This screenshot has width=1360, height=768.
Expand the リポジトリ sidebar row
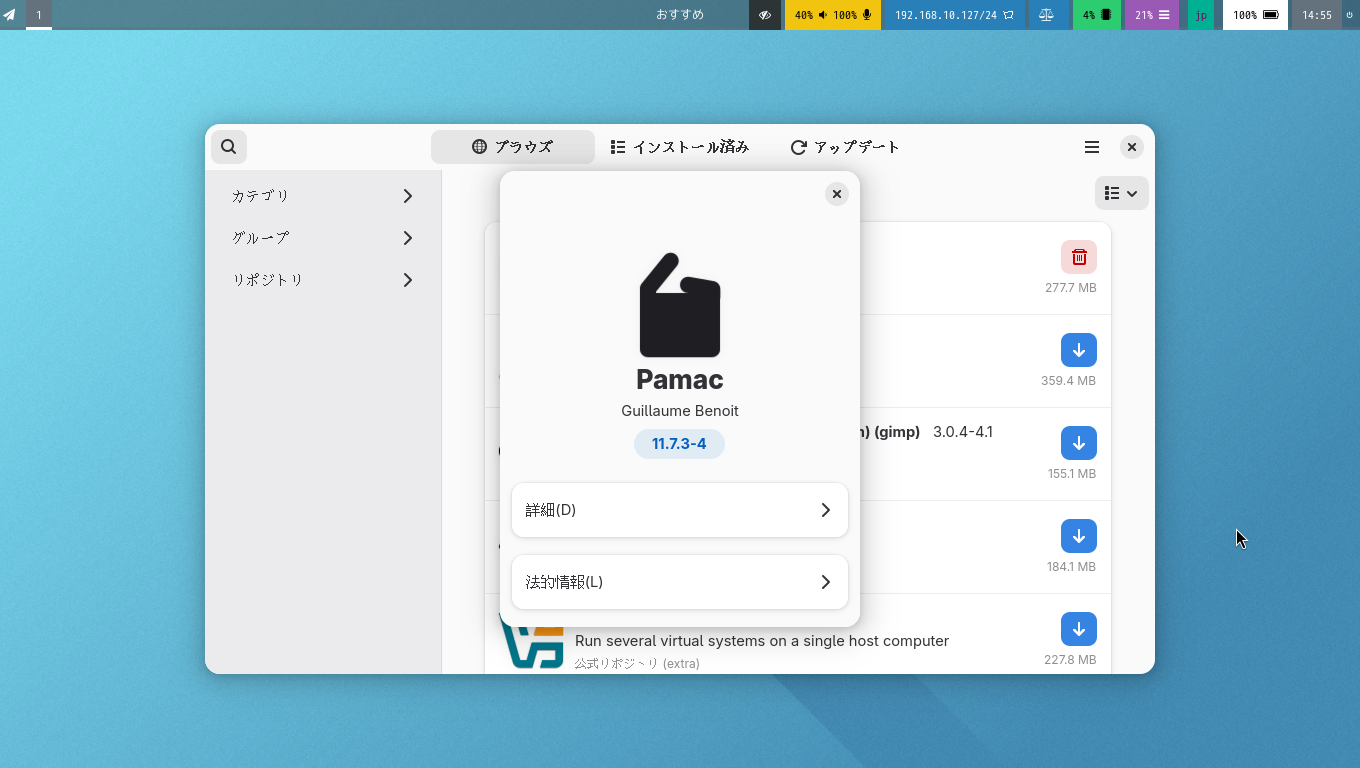pyautogui.click(x=323, y=280)
